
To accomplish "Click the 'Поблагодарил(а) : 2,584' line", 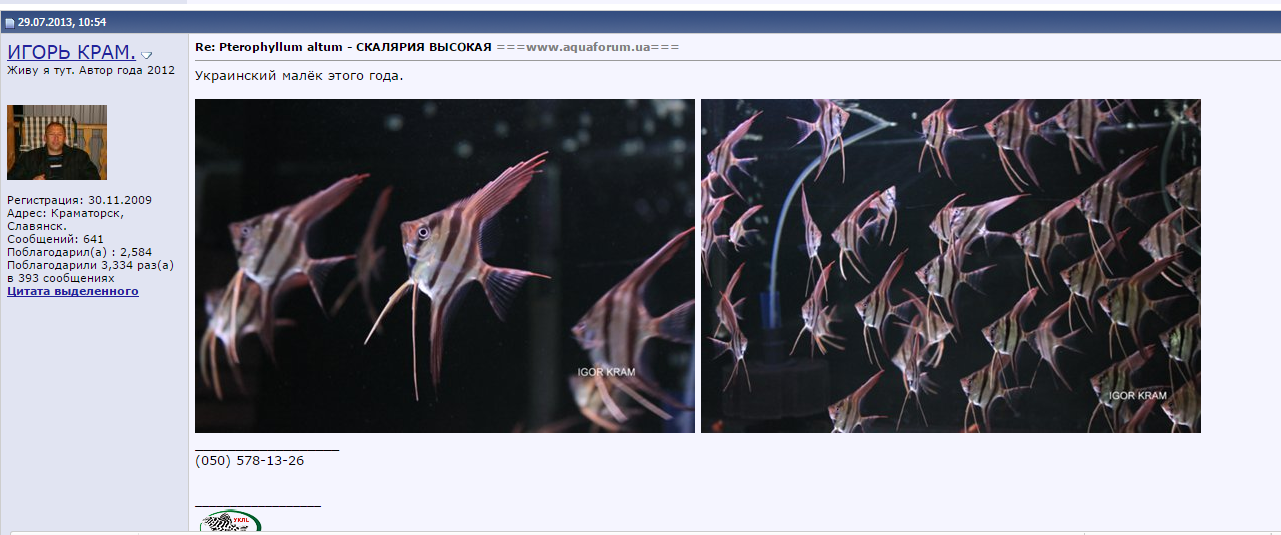I will click(79, 252).
